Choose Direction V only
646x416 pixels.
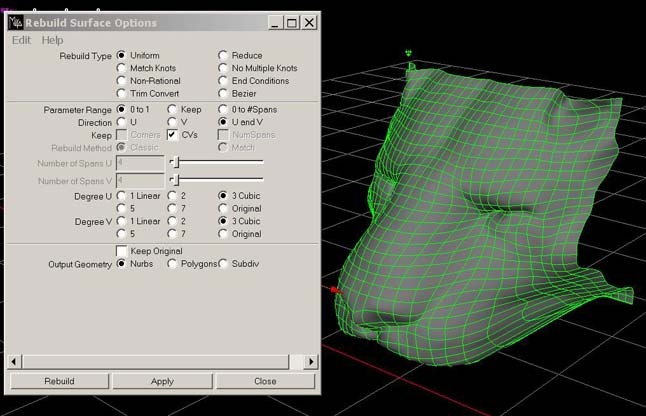pyautogui.click(x=172, y=122)
